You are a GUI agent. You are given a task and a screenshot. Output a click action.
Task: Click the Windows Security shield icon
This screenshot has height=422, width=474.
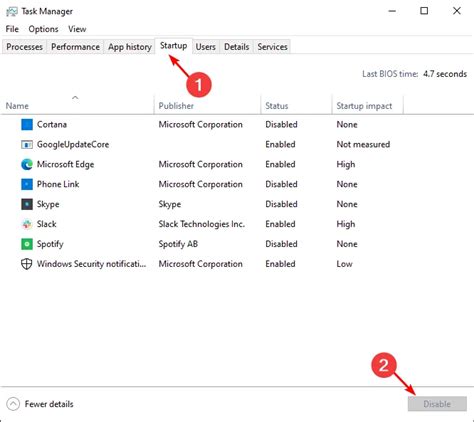[27, 264]
